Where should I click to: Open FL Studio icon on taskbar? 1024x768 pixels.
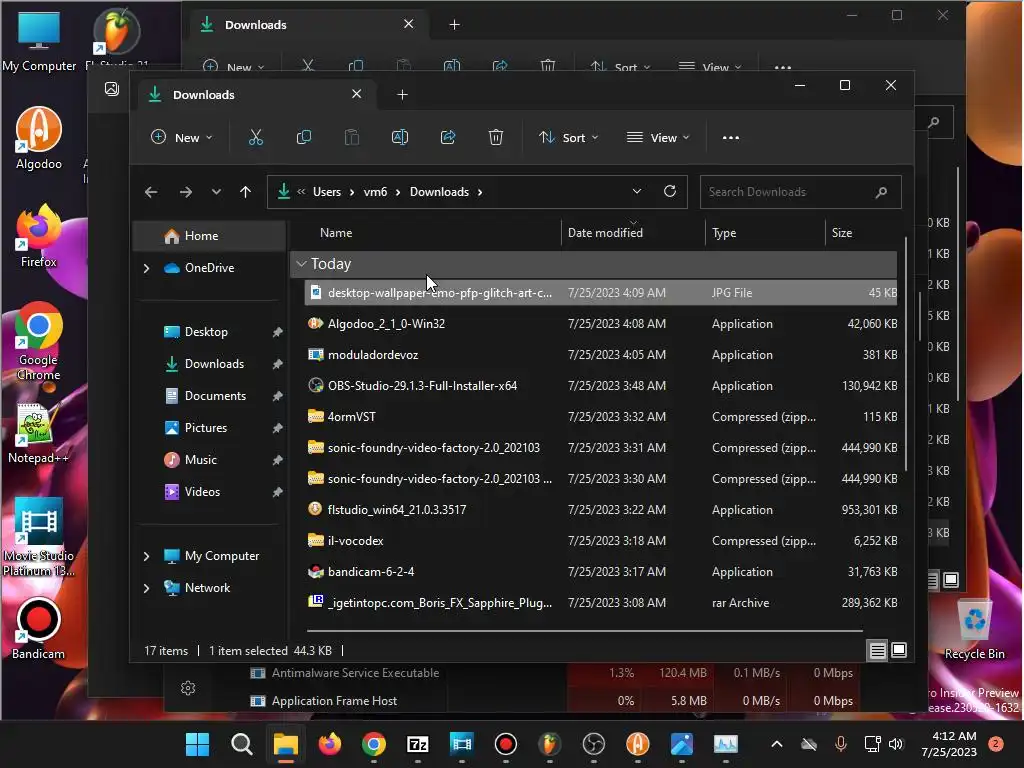[x=549, y=744]
